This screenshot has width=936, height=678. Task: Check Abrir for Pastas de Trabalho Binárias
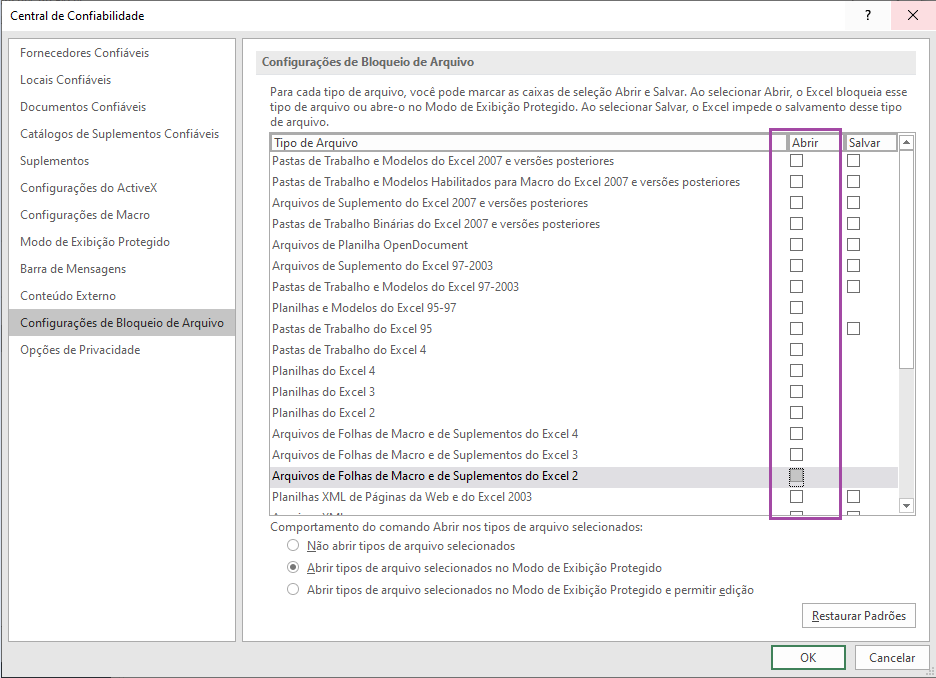click(x=796, y=223)
